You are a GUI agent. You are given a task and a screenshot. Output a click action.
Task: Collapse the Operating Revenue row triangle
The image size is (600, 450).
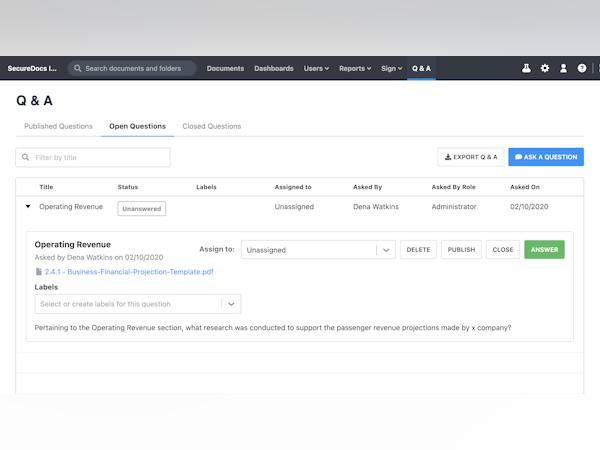point(28,207)
